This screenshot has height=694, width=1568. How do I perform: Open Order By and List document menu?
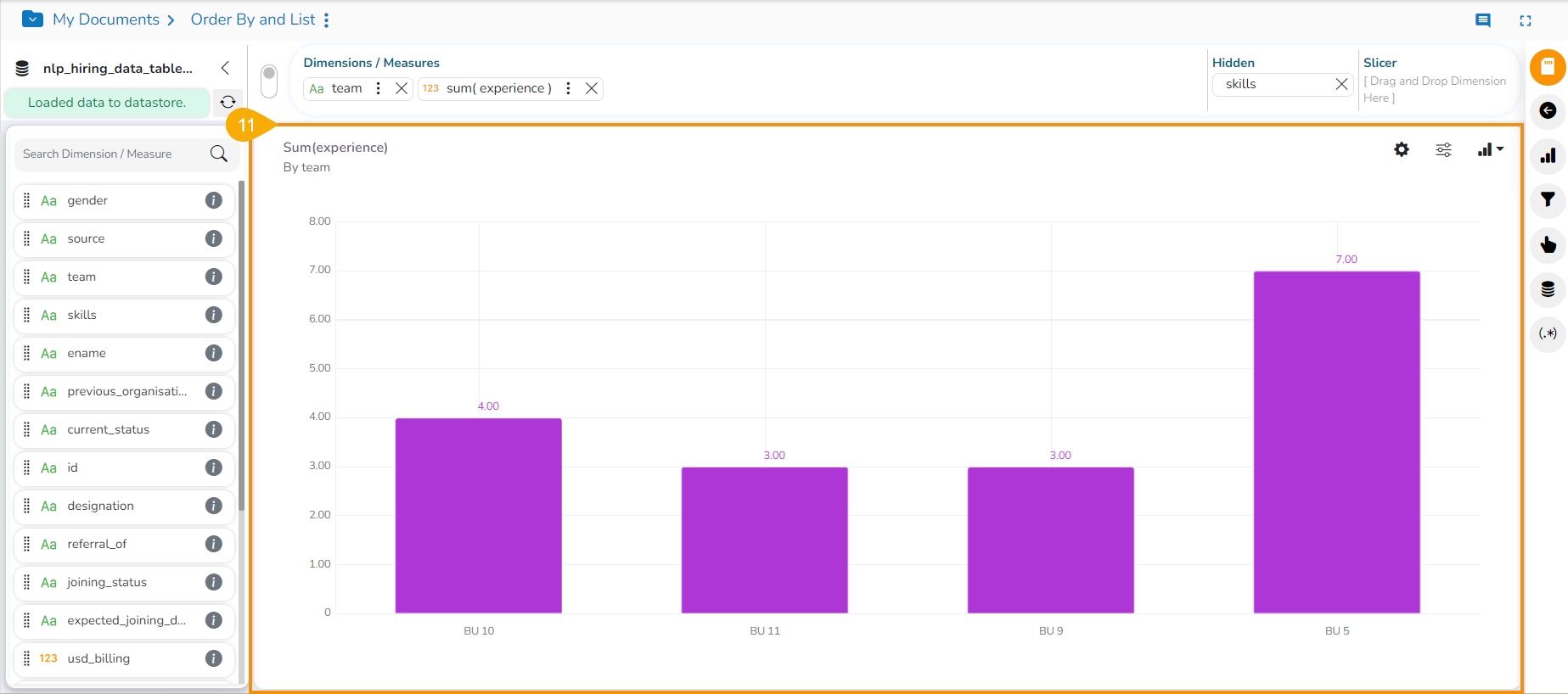click(x=327, y=20)
